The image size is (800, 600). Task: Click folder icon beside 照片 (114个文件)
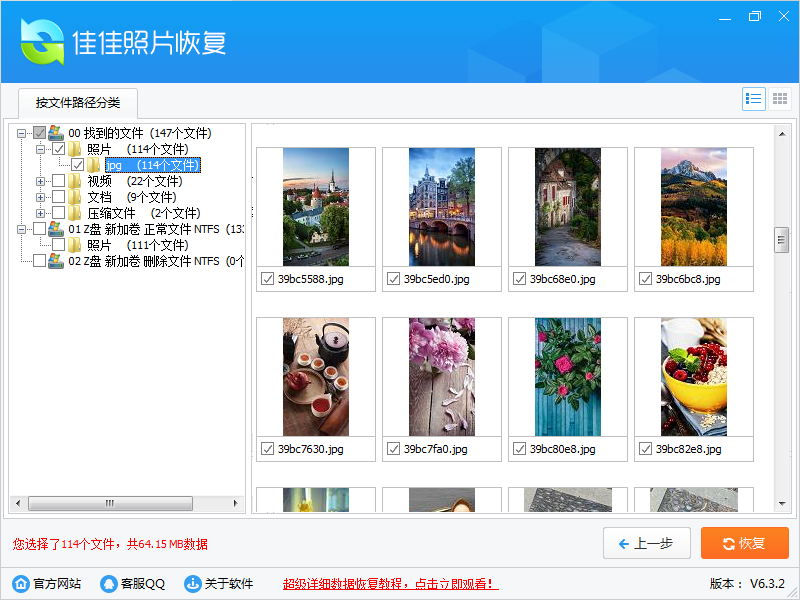tap(74, 149)
